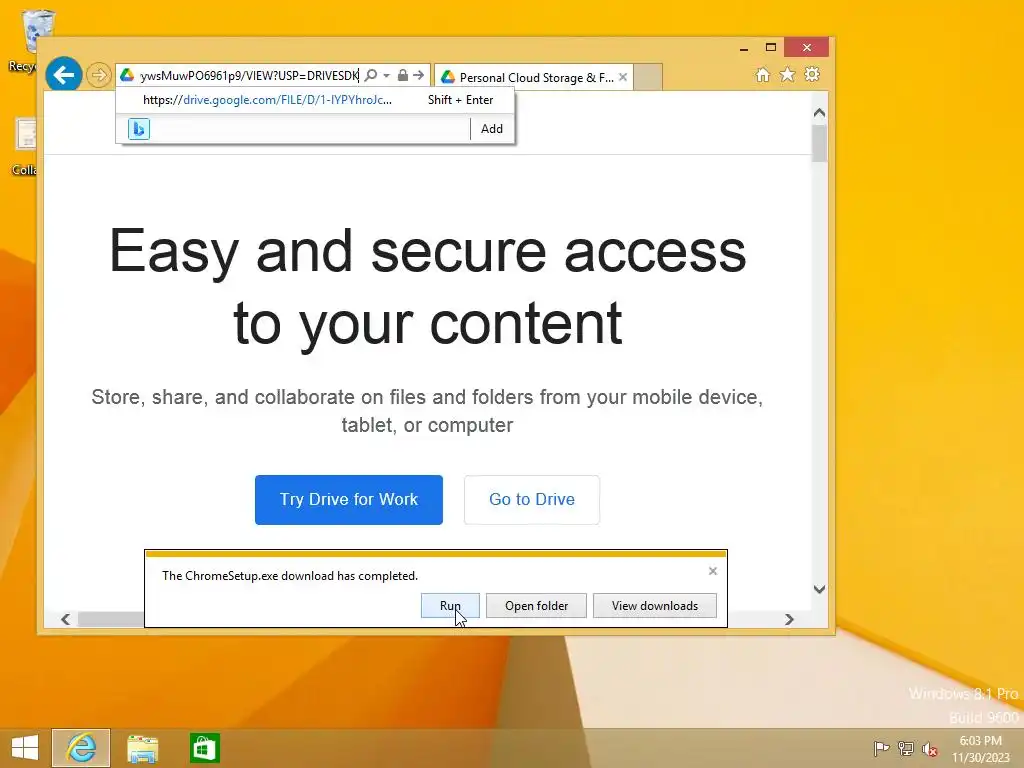
Task: Click View downloads button
Action: click(x=654, y=605)
